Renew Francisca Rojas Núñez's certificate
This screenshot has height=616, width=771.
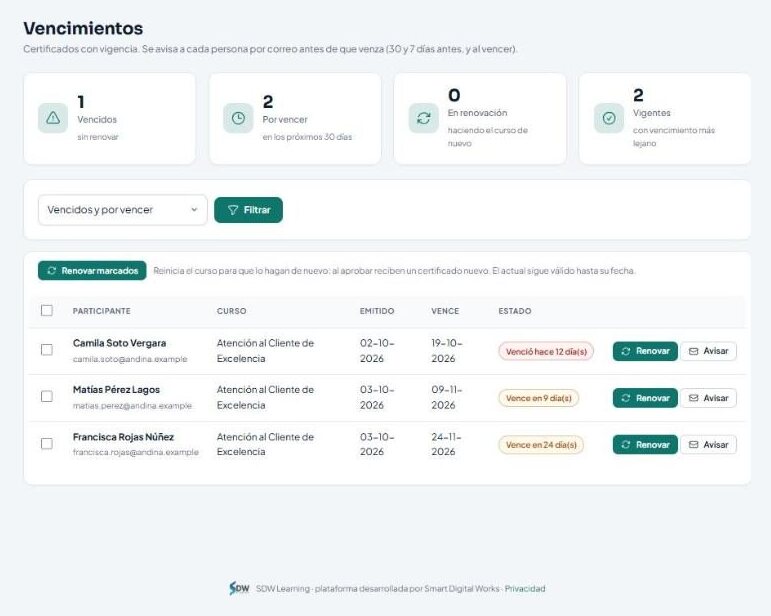pyautogui.click(x=645, y=444)
